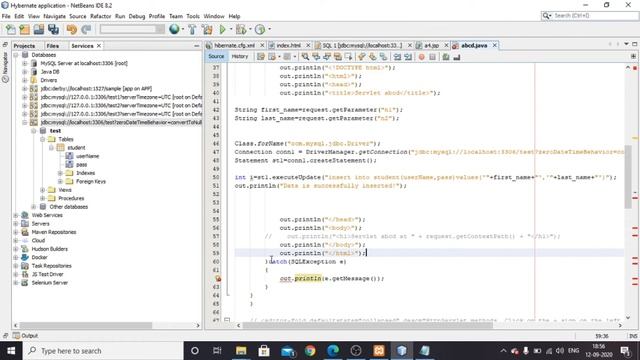Open the editor documents list dropdown arrow
Screen dimensions: 640x360
pos(626,44)
